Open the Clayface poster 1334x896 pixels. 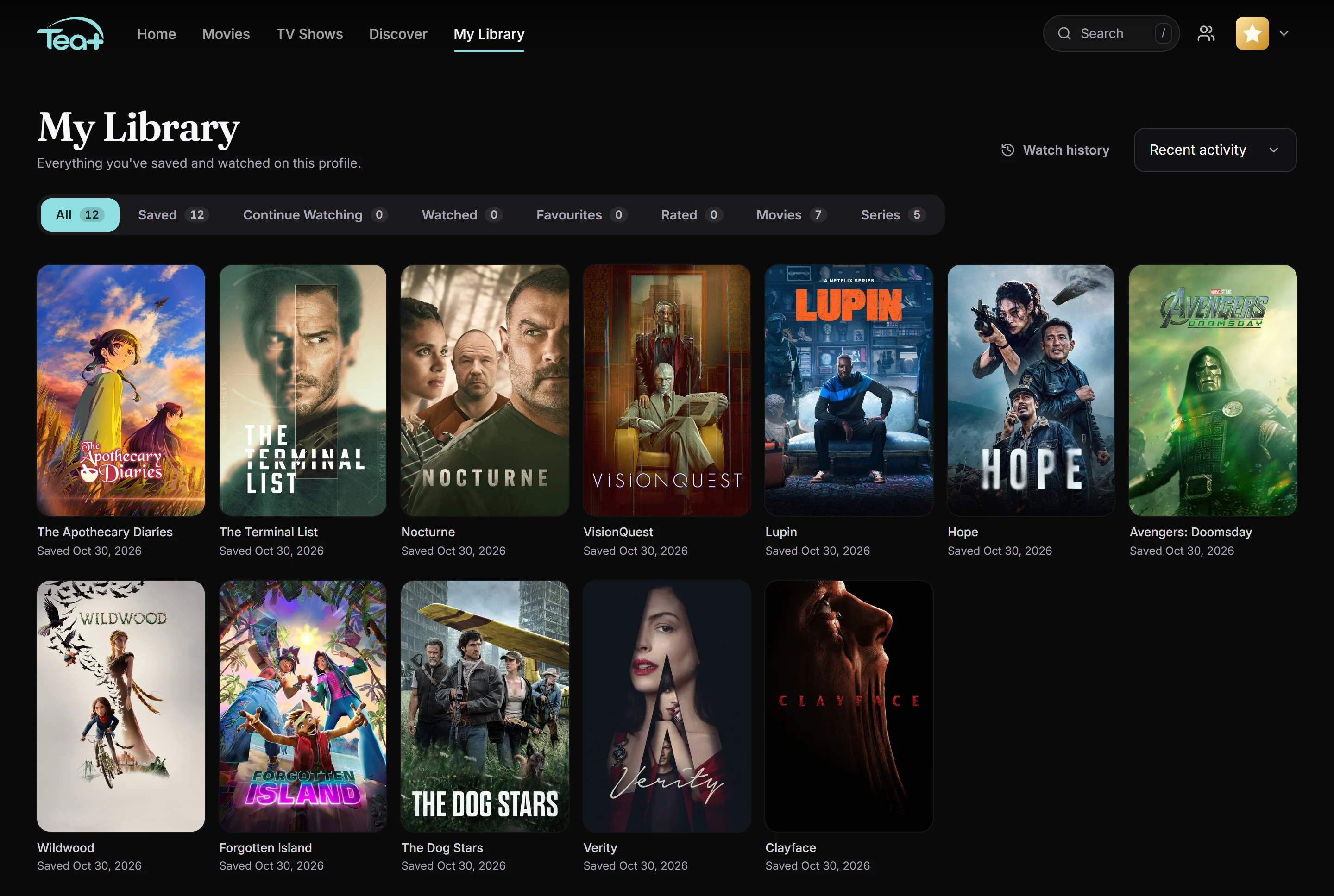pyautogui.click(x=849, y=706)
